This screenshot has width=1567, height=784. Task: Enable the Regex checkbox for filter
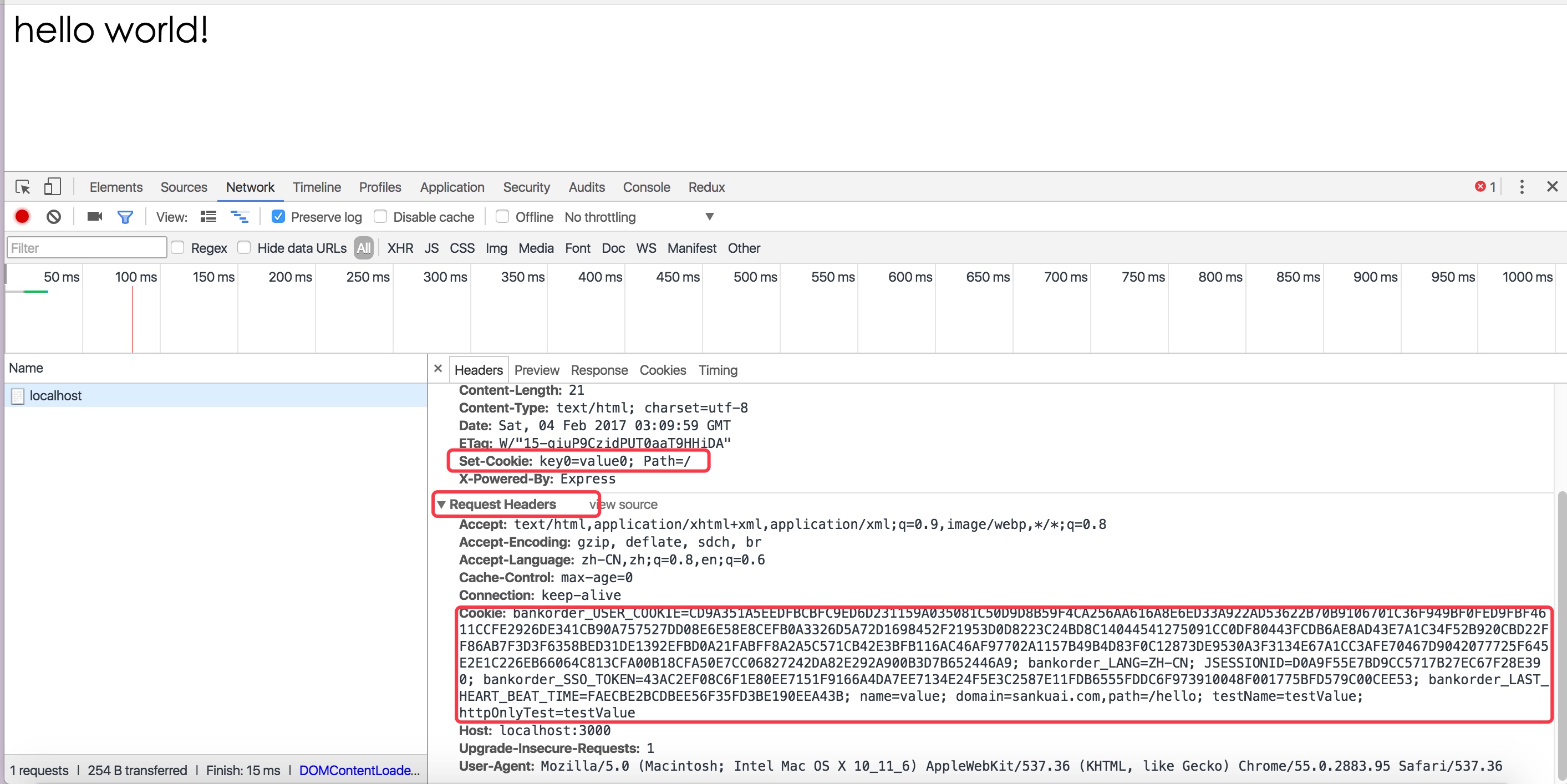tap(179, 247)
